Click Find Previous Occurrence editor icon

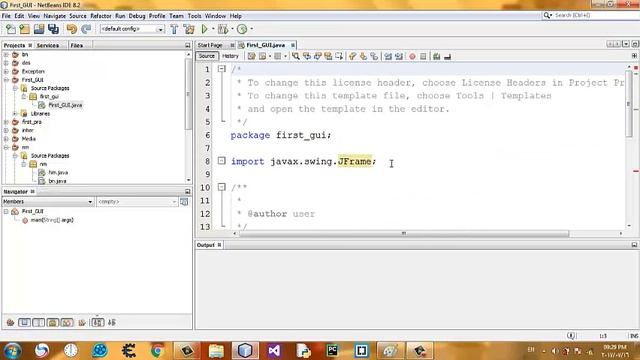[307, 56]
